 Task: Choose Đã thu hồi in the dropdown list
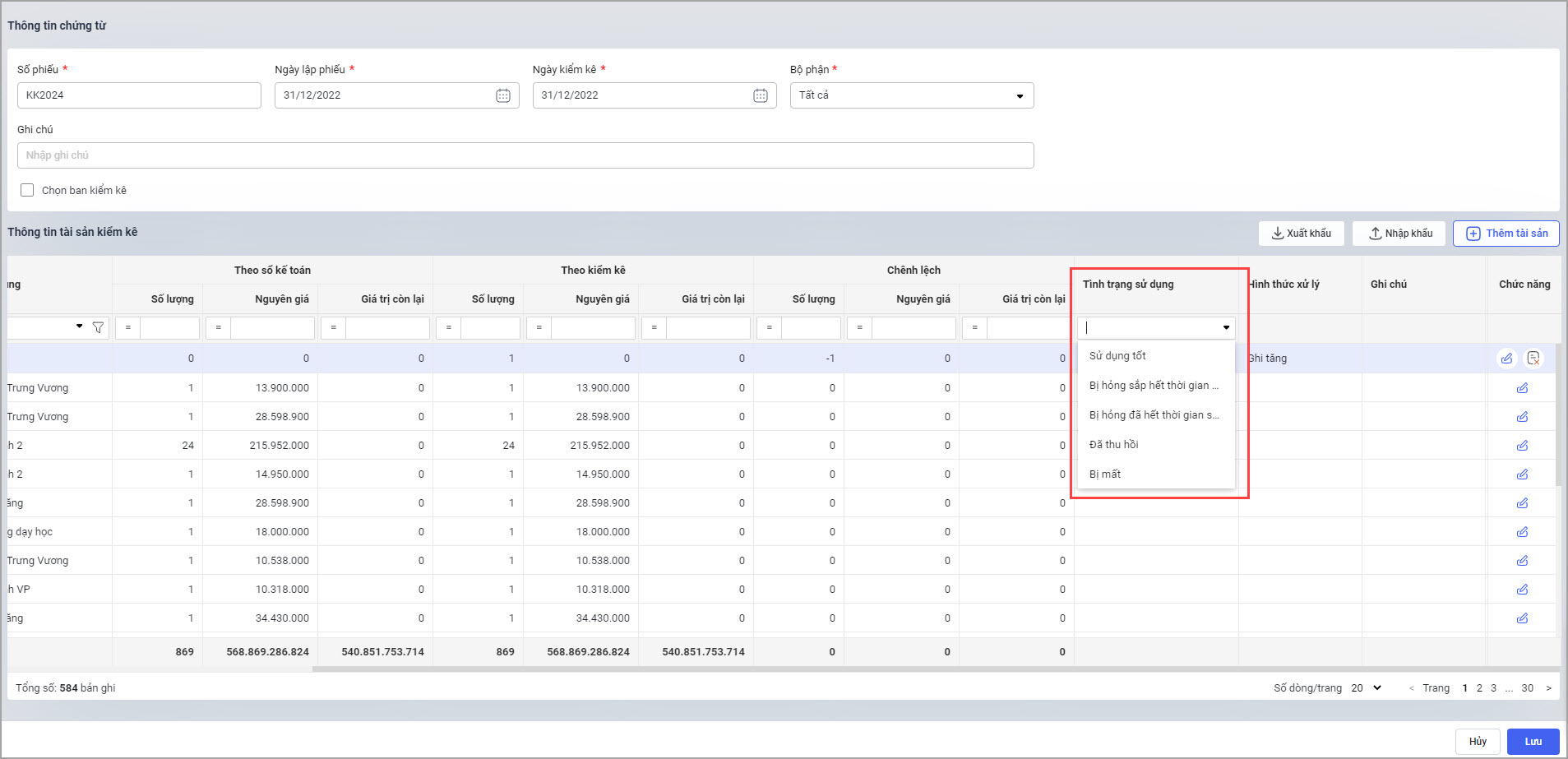[x=1114, y=445]
